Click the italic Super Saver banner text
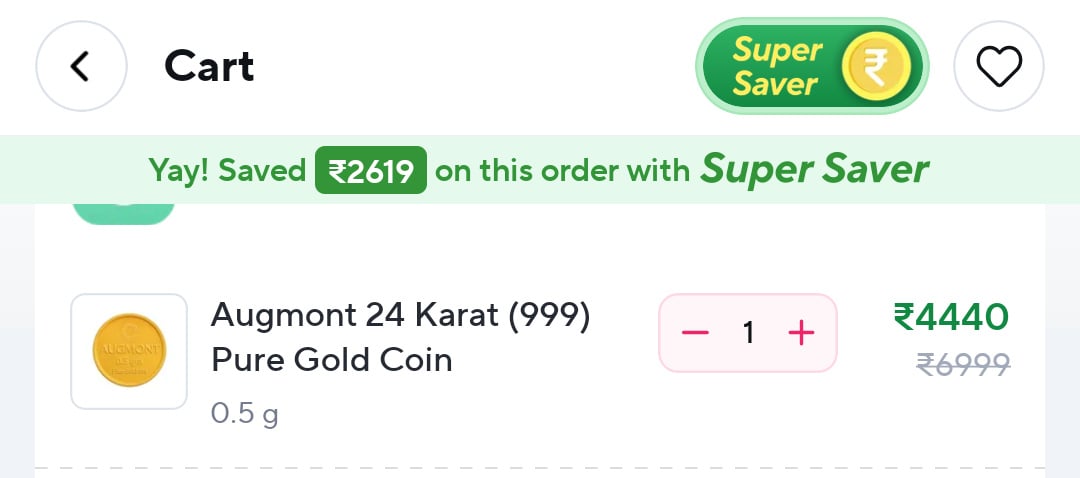 coord(815,169)
